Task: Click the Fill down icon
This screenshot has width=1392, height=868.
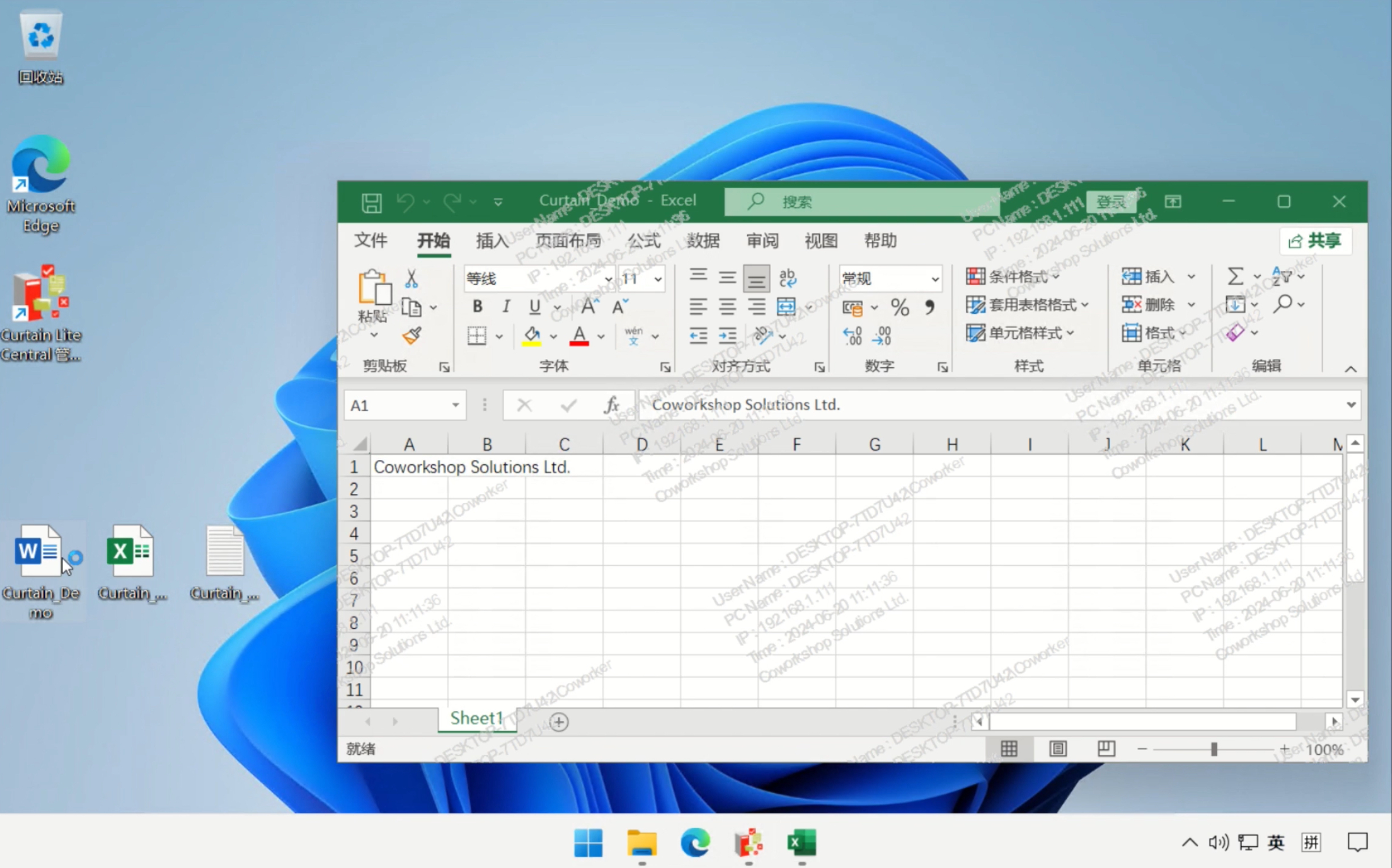Action: pyautogui.click(x=1235, y=304)
